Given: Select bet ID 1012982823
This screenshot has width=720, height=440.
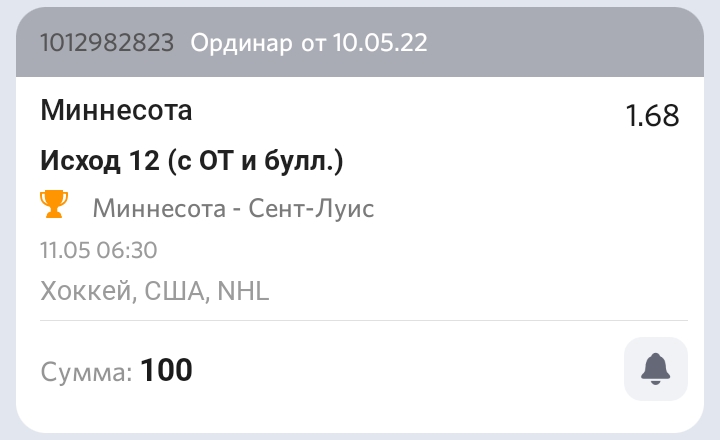Looking at the screenshot, I should coord(107,43).
